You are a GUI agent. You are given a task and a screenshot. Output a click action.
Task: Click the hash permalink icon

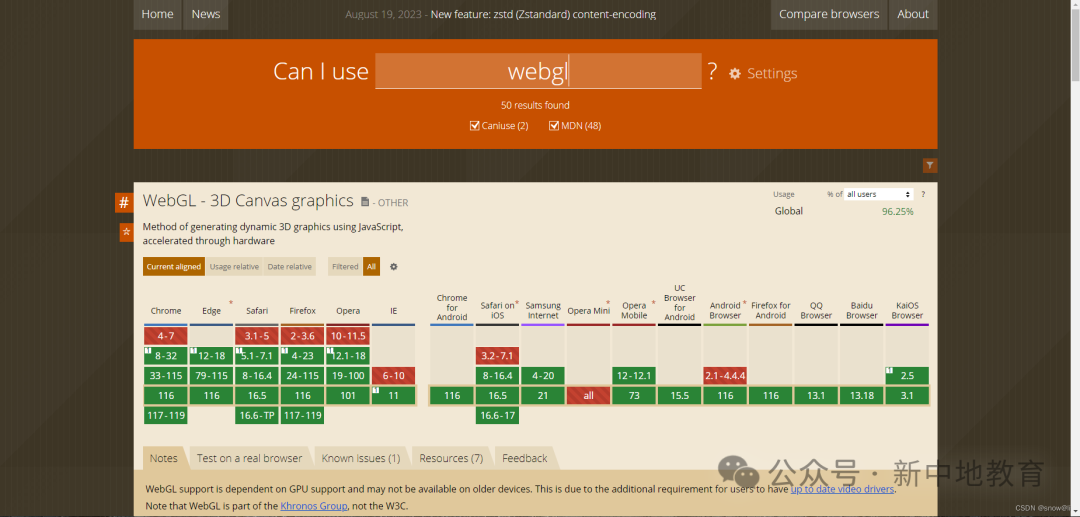124,203
